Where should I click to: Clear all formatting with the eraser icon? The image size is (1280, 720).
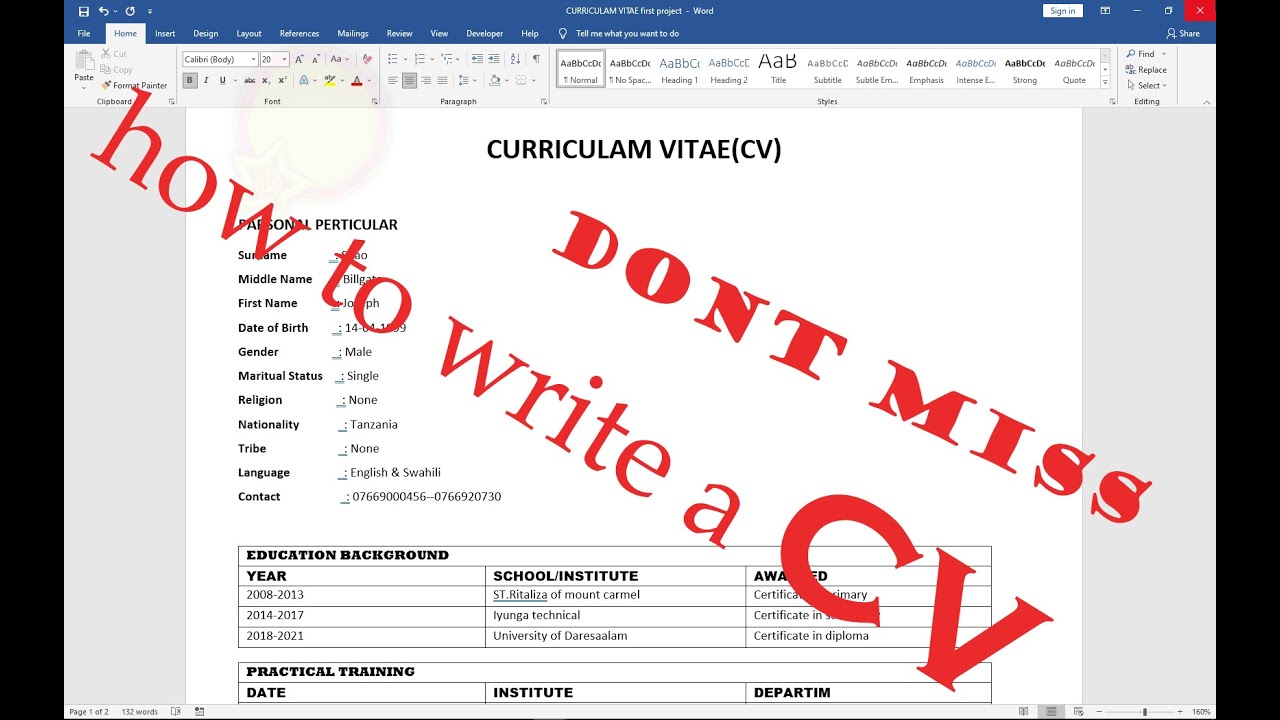[x=367, y=59]
